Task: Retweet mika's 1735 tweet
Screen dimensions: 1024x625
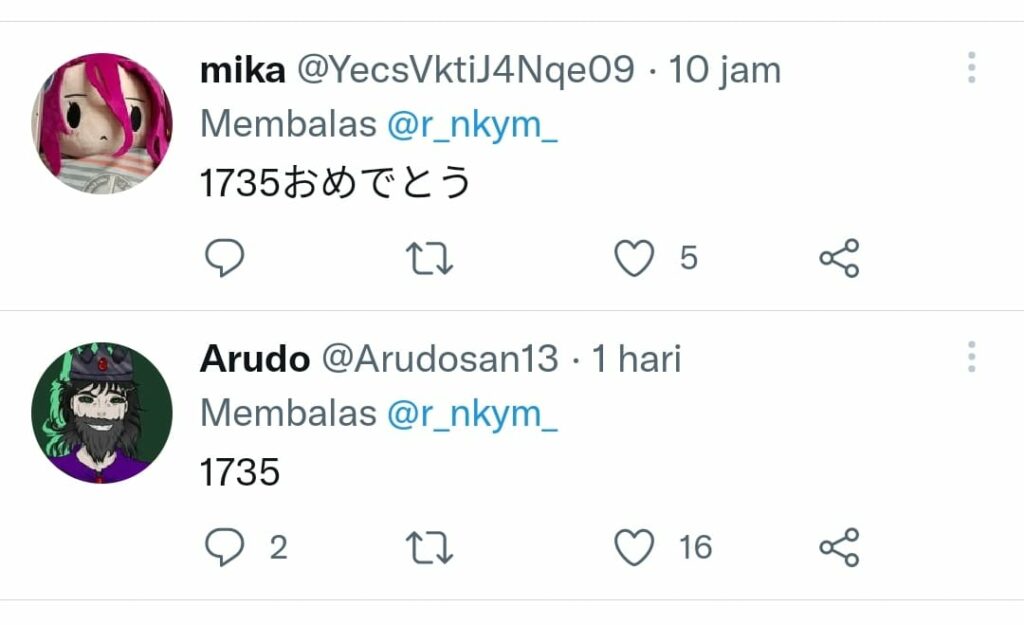Action: click(x=429, y=258)
